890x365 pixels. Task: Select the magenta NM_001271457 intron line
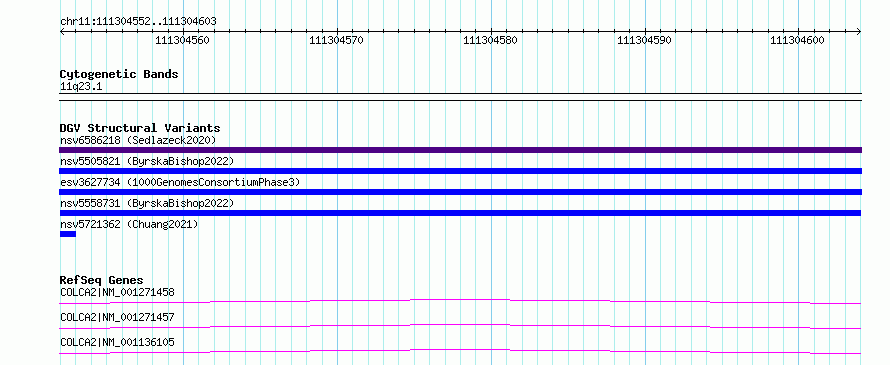click(460, 326)
